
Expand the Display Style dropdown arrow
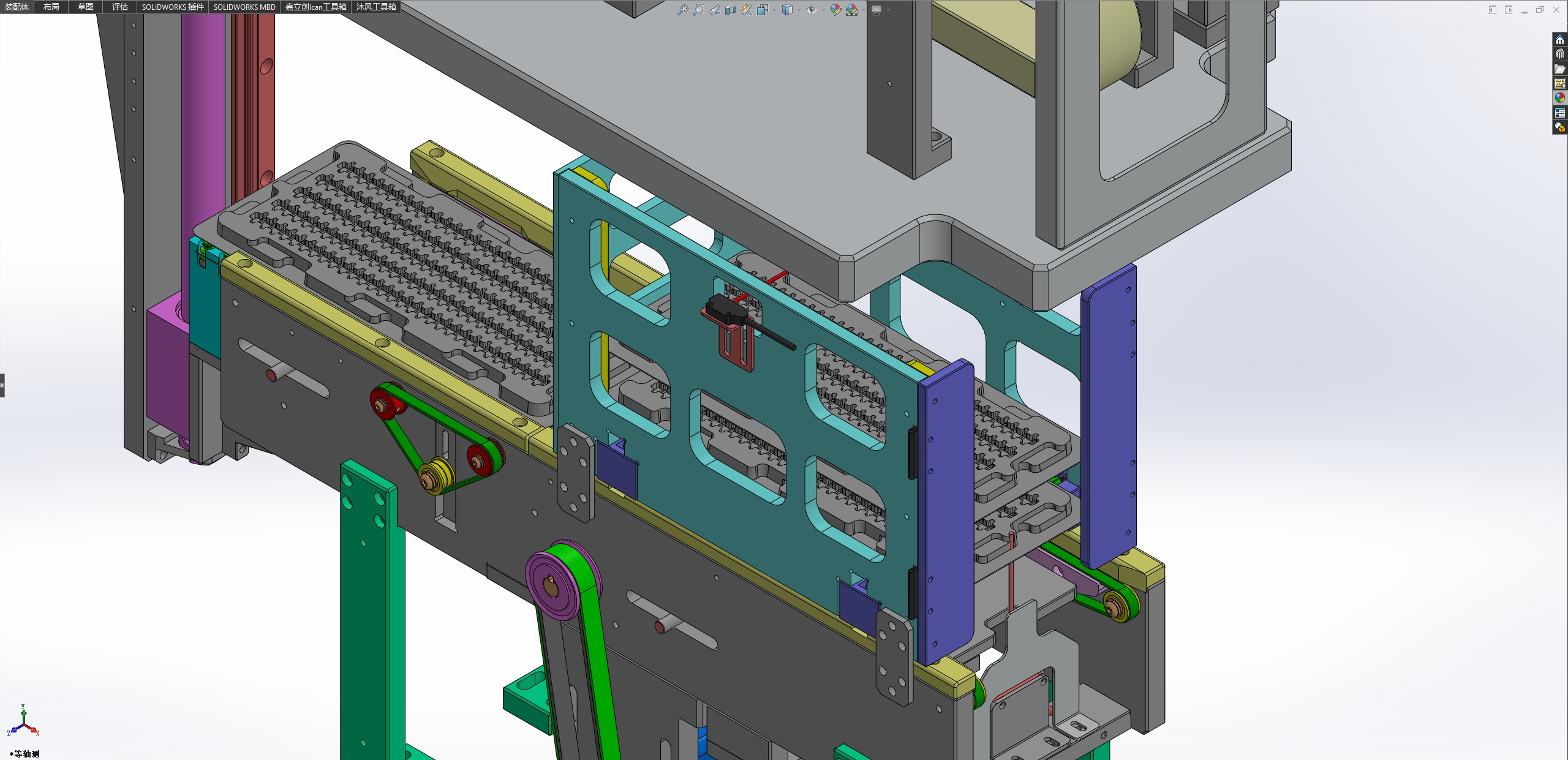click(x=799, y=10)
